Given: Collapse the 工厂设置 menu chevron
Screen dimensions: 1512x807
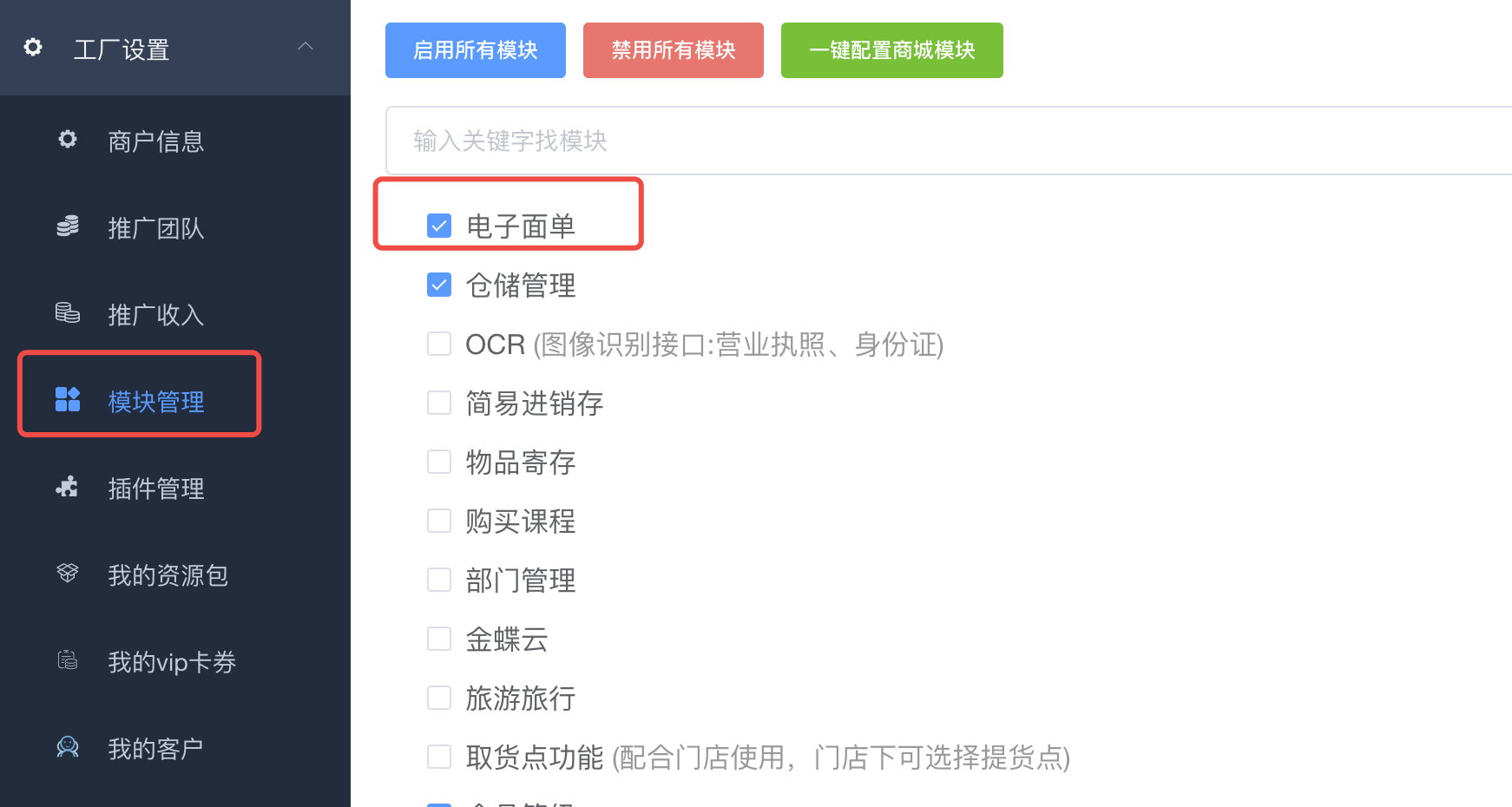Looking at the screenshot, I should [x=306, y=47].
